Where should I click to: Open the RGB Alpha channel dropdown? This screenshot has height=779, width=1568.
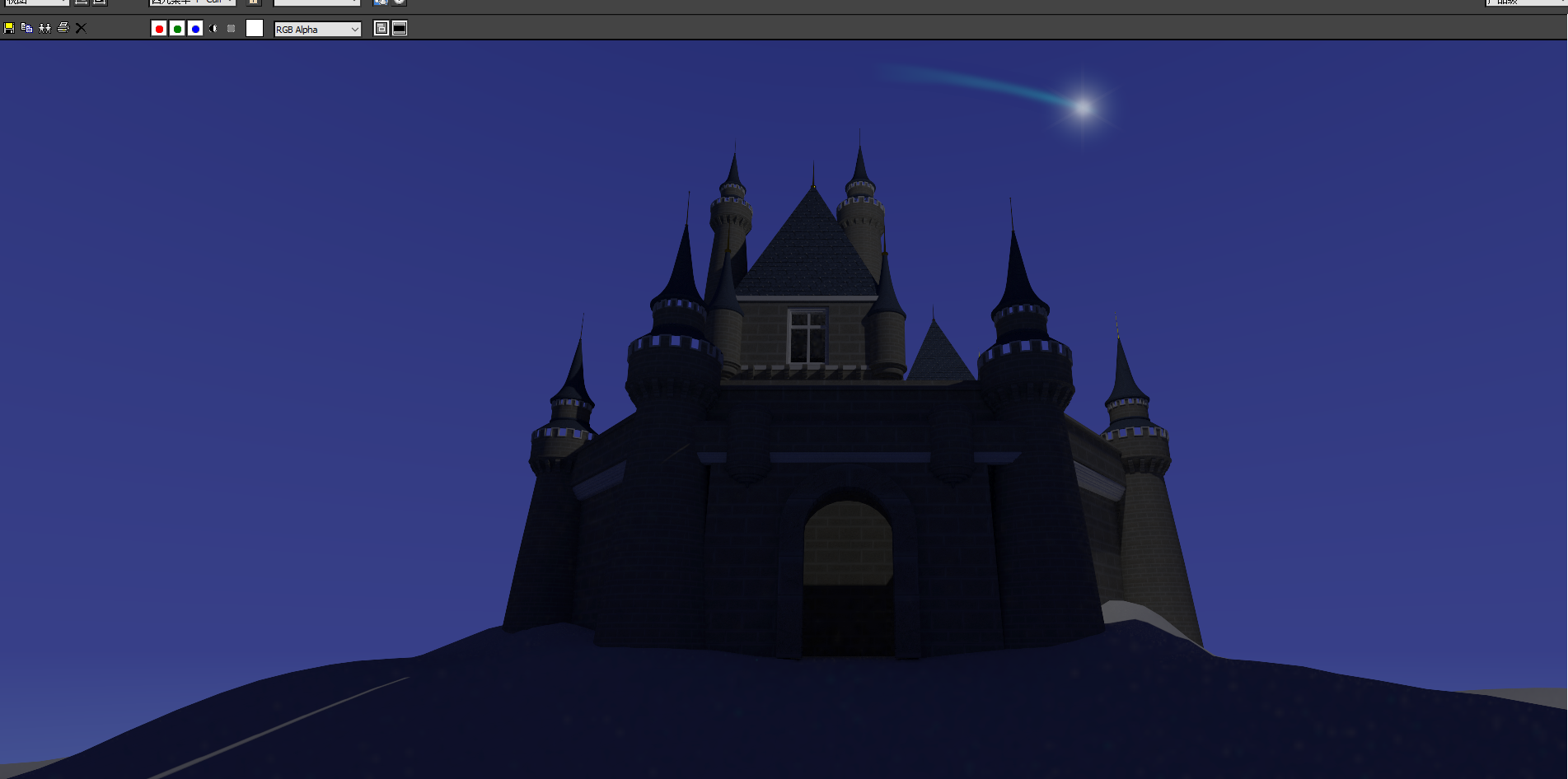click(317, 29)
